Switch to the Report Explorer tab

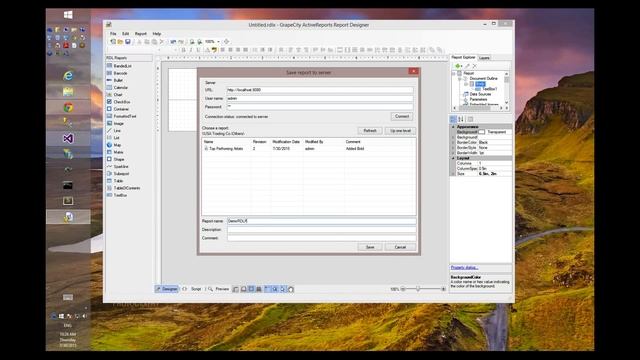pos(463,58)
